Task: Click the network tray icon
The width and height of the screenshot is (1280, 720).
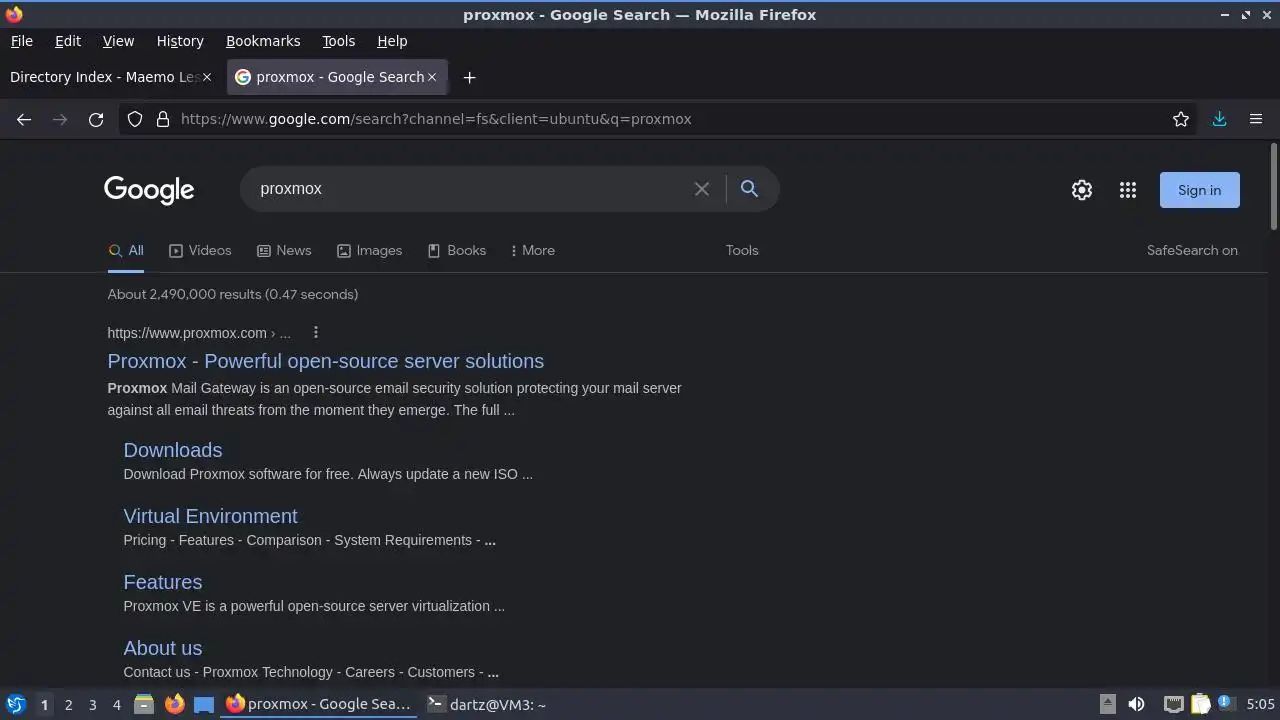Action: pyautogui.click(x=1174, y=704)
